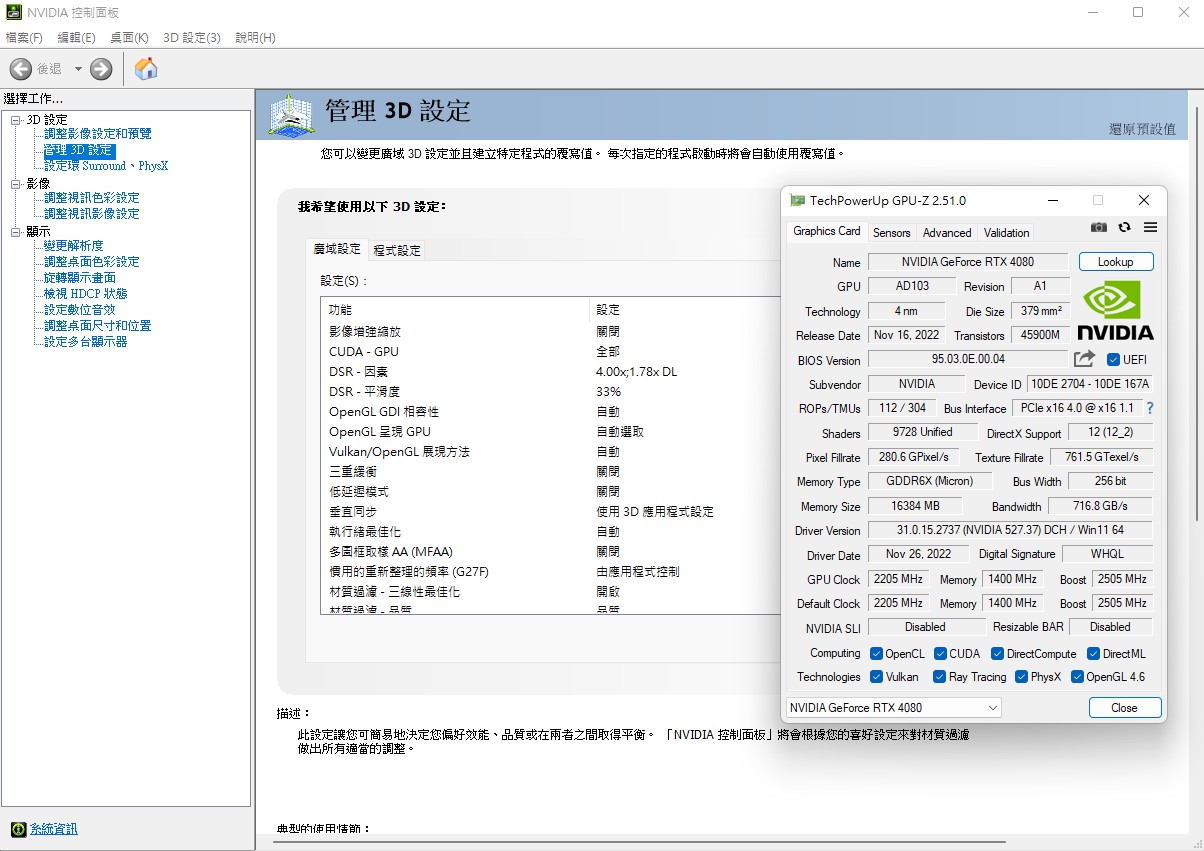Select 調整桌面色彩設定 tree item
Viewport: 1204px width, 851px height.
[91, 262]
